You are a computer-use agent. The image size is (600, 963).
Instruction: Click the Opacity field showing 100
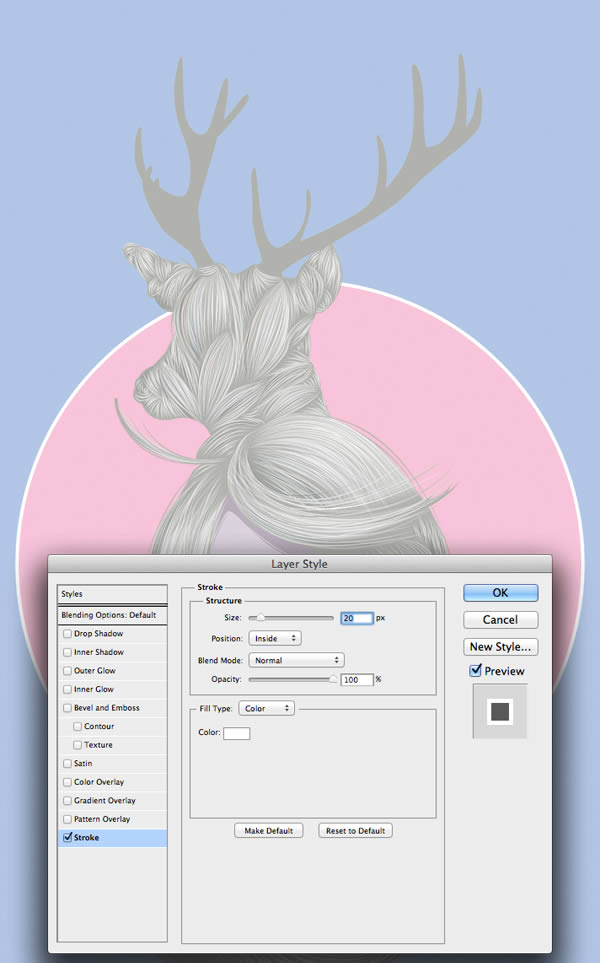357,680
